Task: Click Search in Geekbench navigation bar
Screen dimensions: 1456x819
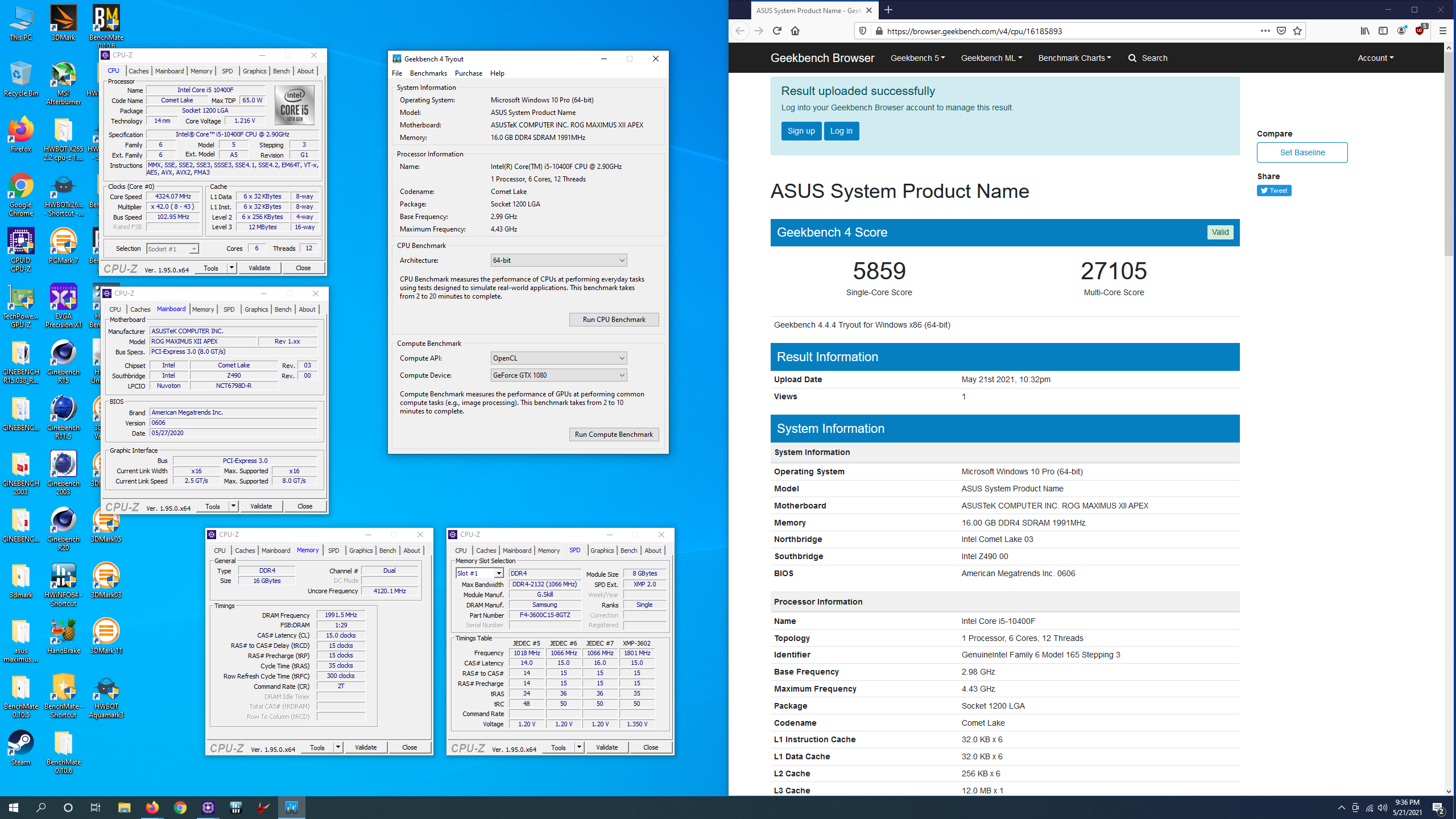Action: [x=1148, y=58]
